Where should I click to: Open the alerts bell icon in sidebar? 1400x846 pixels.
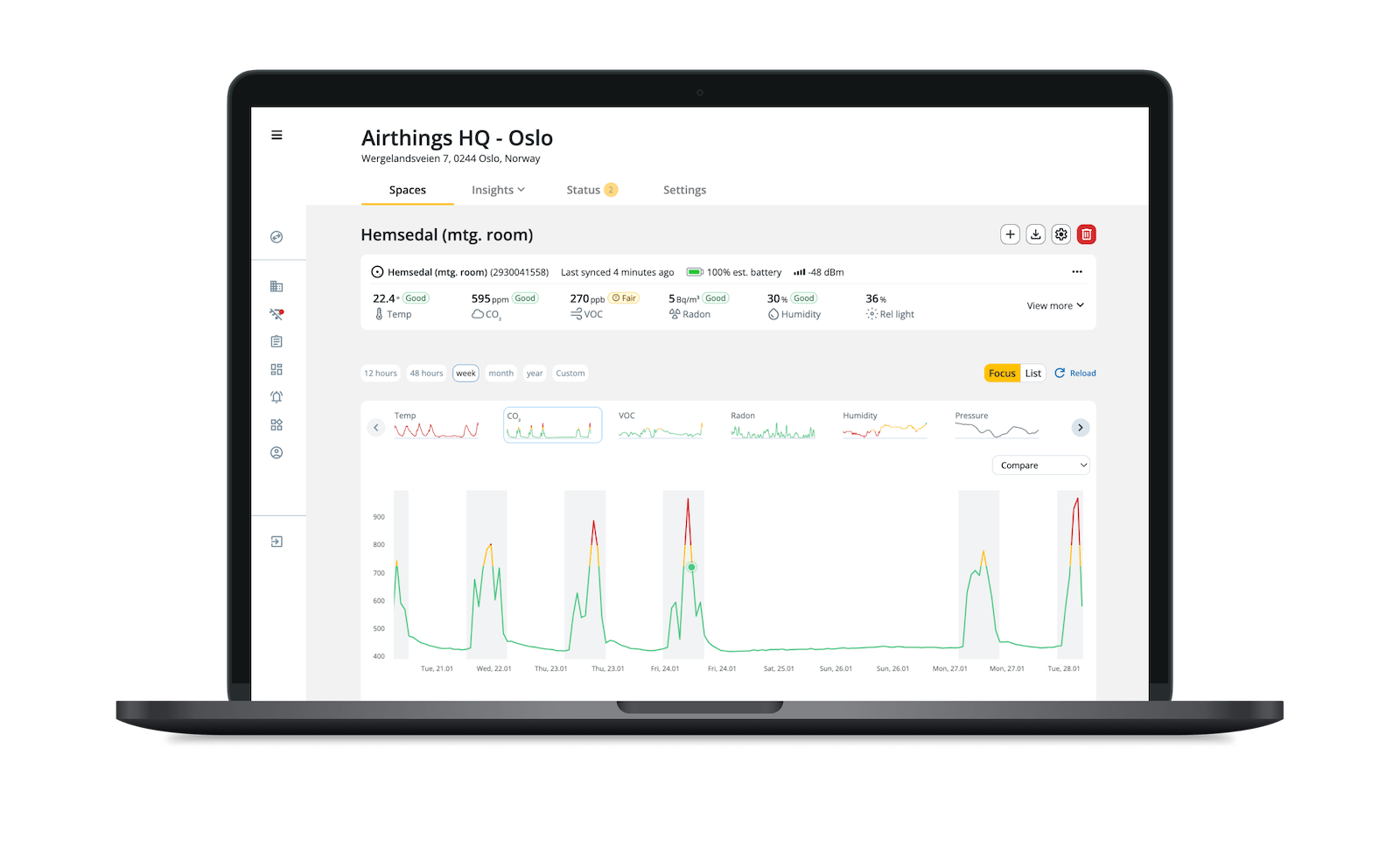(276, 397)
